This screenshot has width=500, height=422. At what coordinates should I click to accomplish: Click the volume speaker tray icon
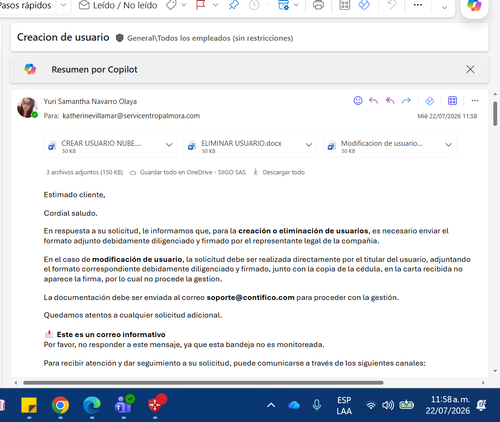point(388,405)
